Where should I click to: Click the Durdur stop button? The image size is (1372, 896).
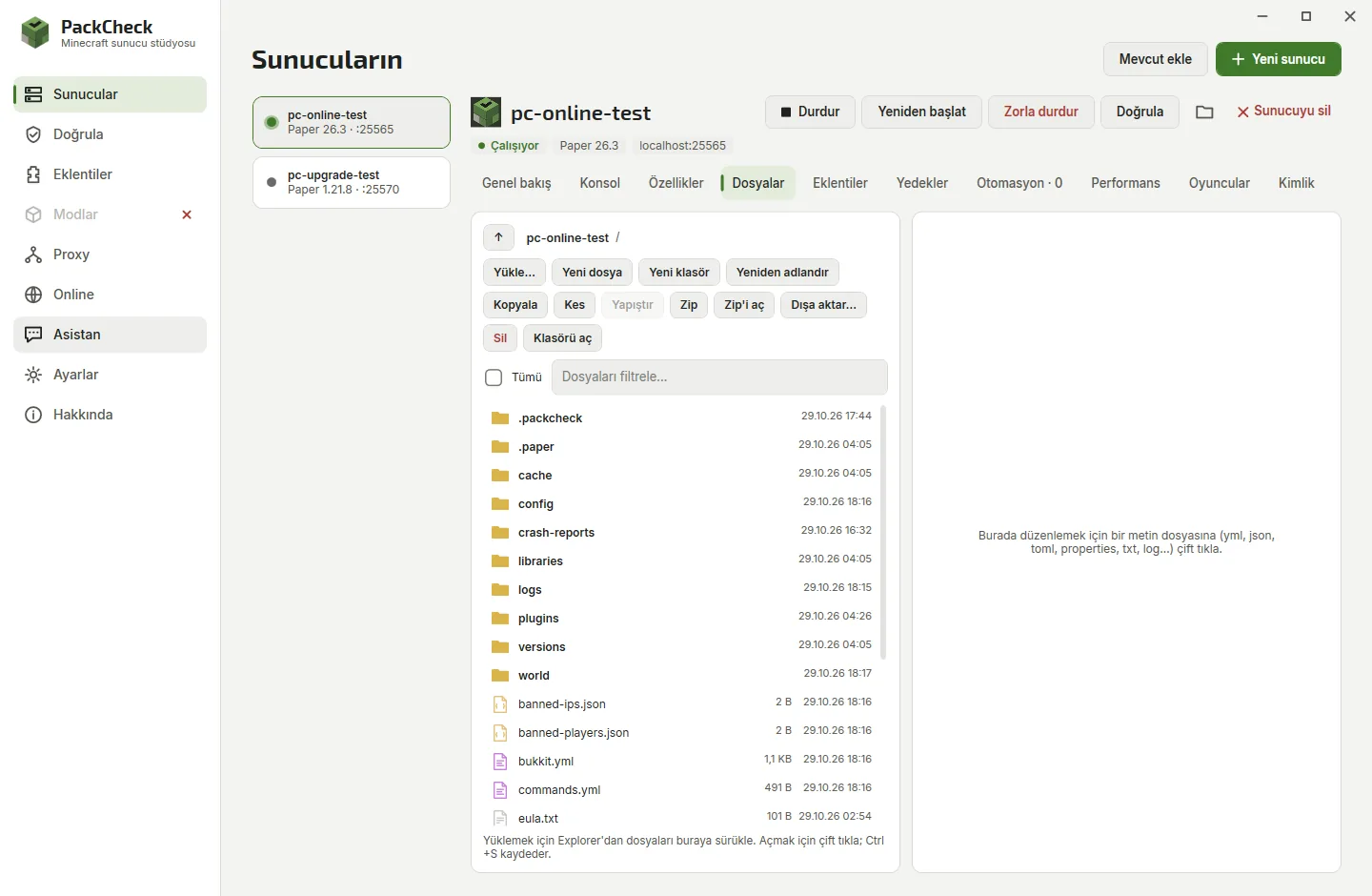[x=810, y=112]
